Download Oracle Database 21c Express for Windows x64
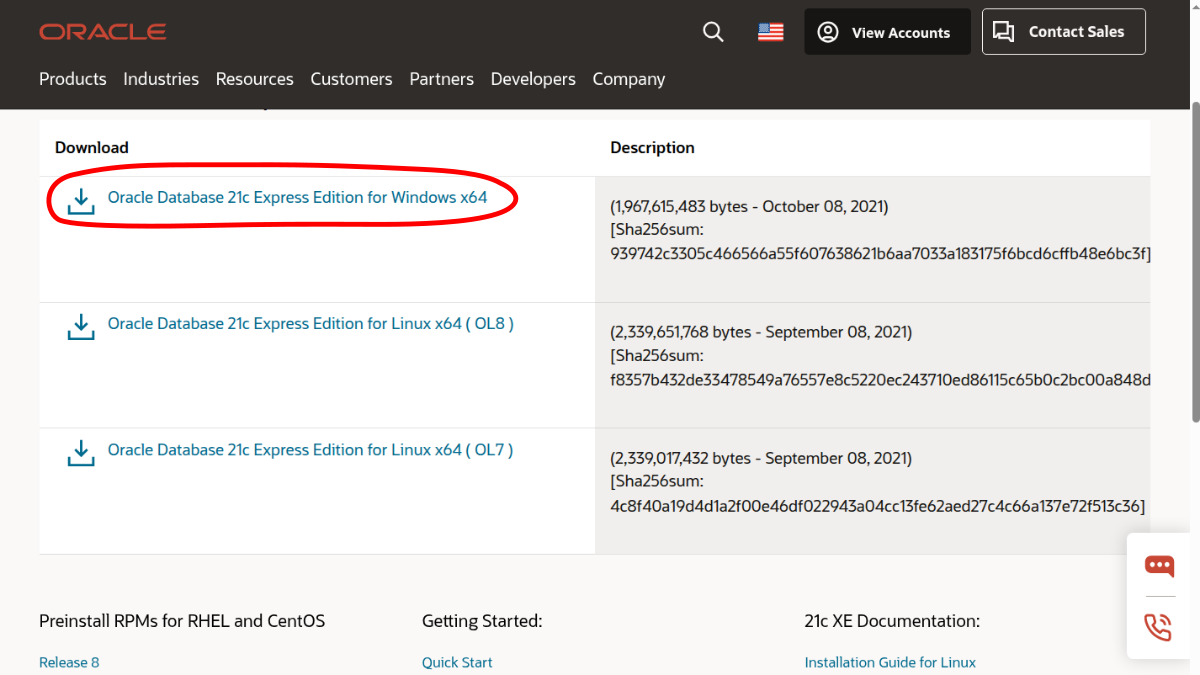The width and height of the screenshot is (1200, 675). (297, 198)
